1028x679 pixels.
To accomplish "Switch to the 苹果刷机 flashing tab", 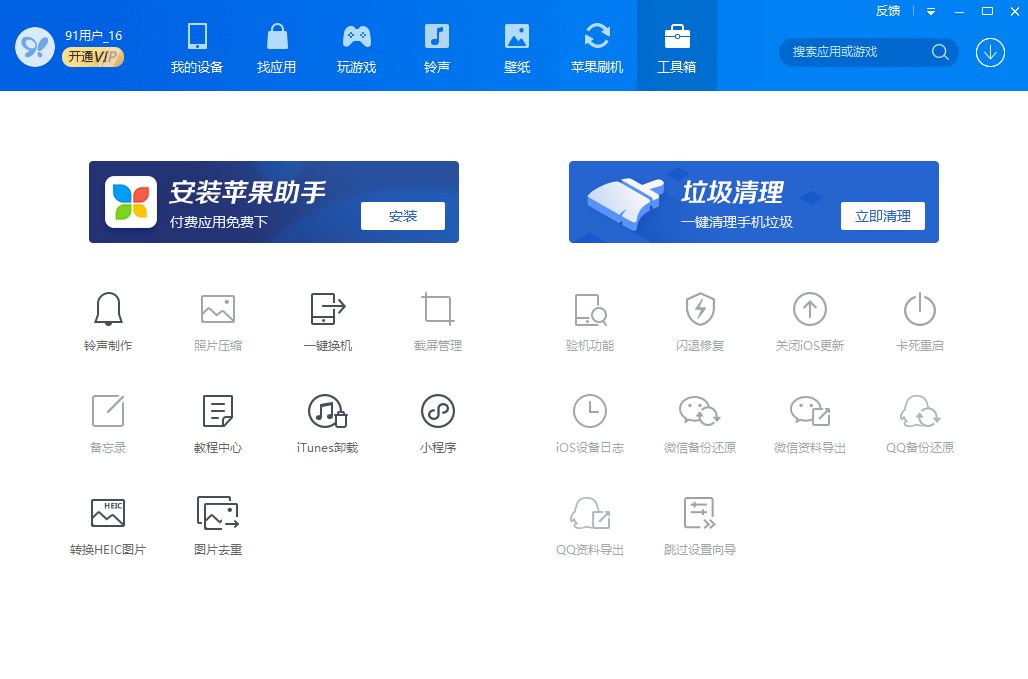I will [597, 47].
